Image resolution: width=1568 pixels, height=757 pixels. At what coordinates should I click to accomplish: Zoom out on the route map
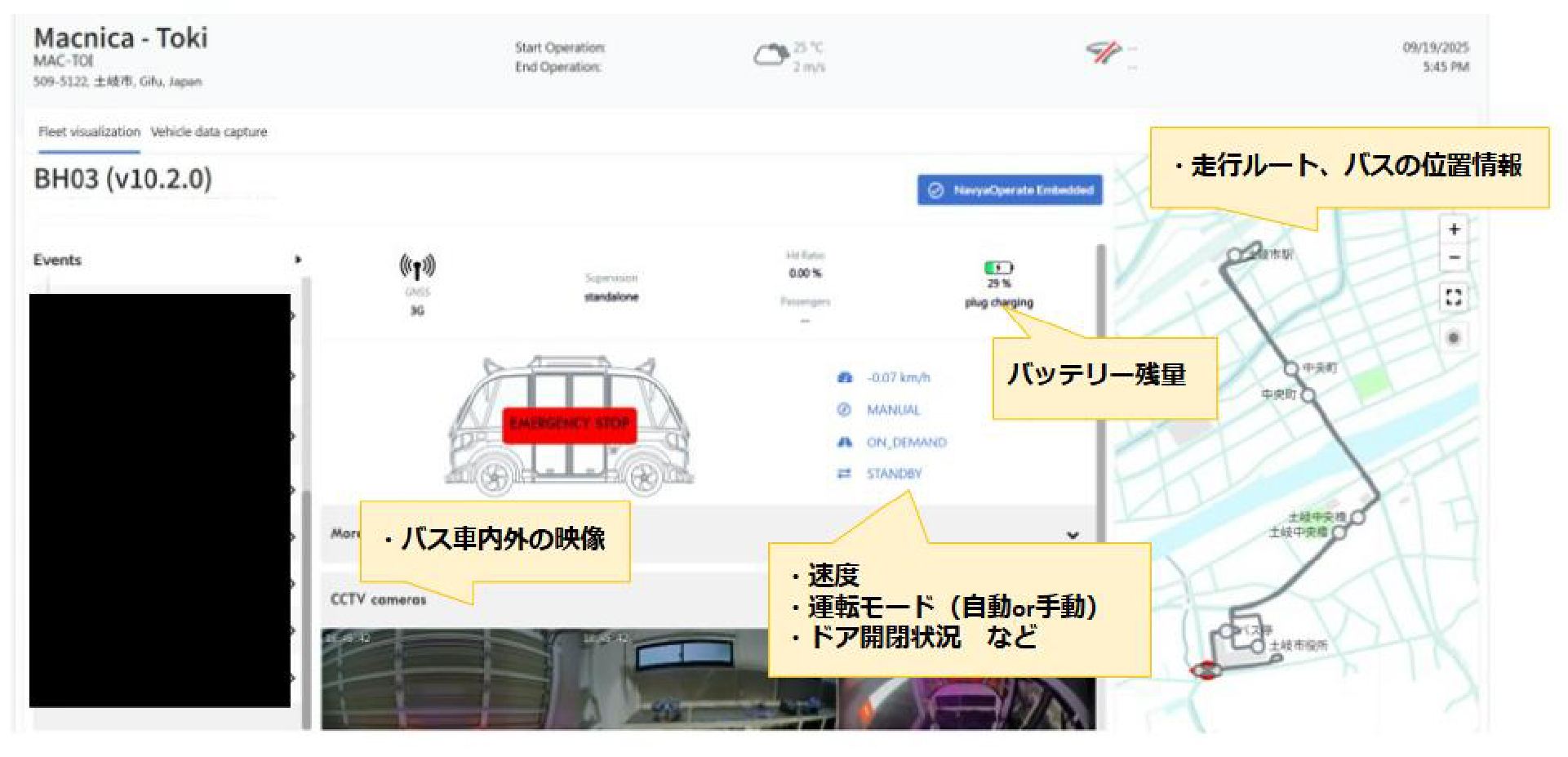[x=1454, y=258]
